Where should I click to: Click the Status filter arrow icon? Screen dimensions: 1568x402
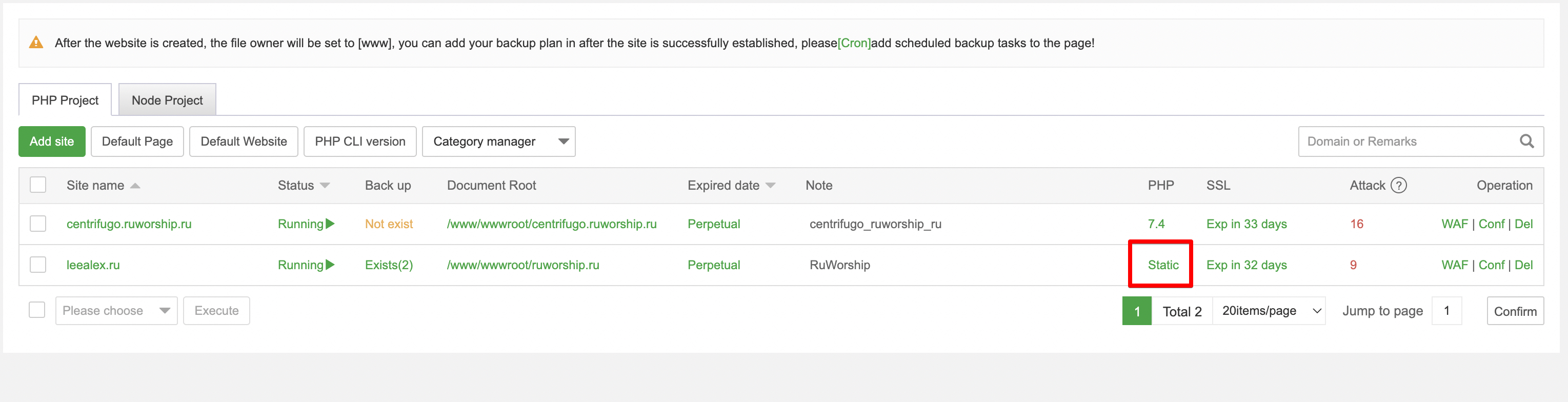coord(325,186)
